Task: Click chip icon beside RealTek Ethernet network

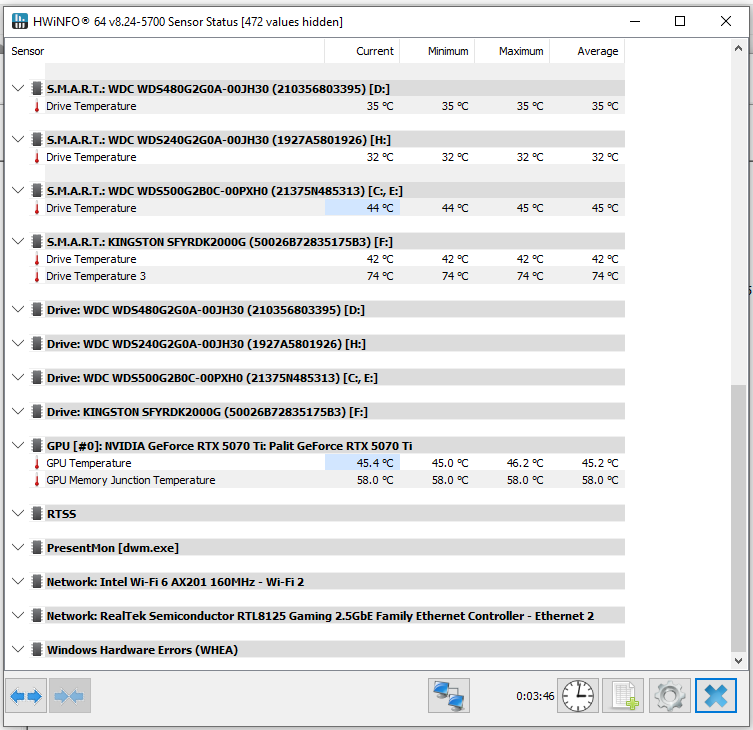Action: pyautogui.click(x=36, y=616)
